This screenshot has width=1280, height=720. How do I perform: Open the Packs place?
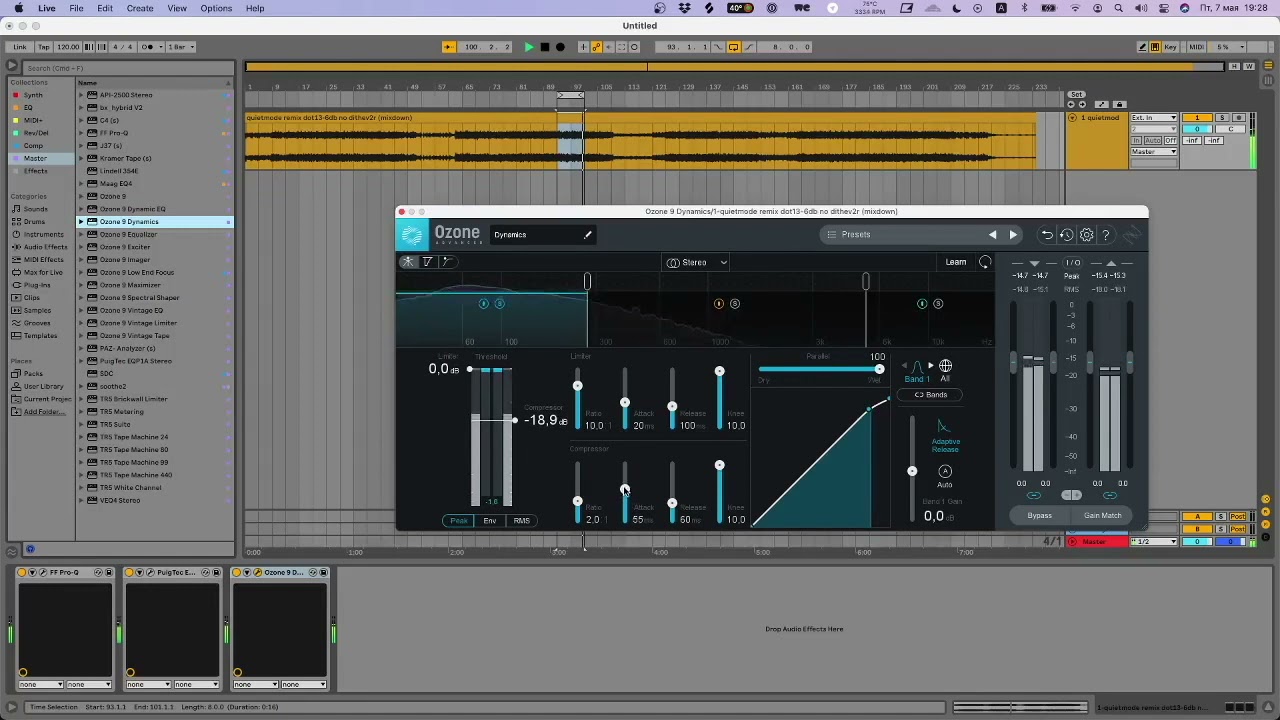[x=33, y=374]
